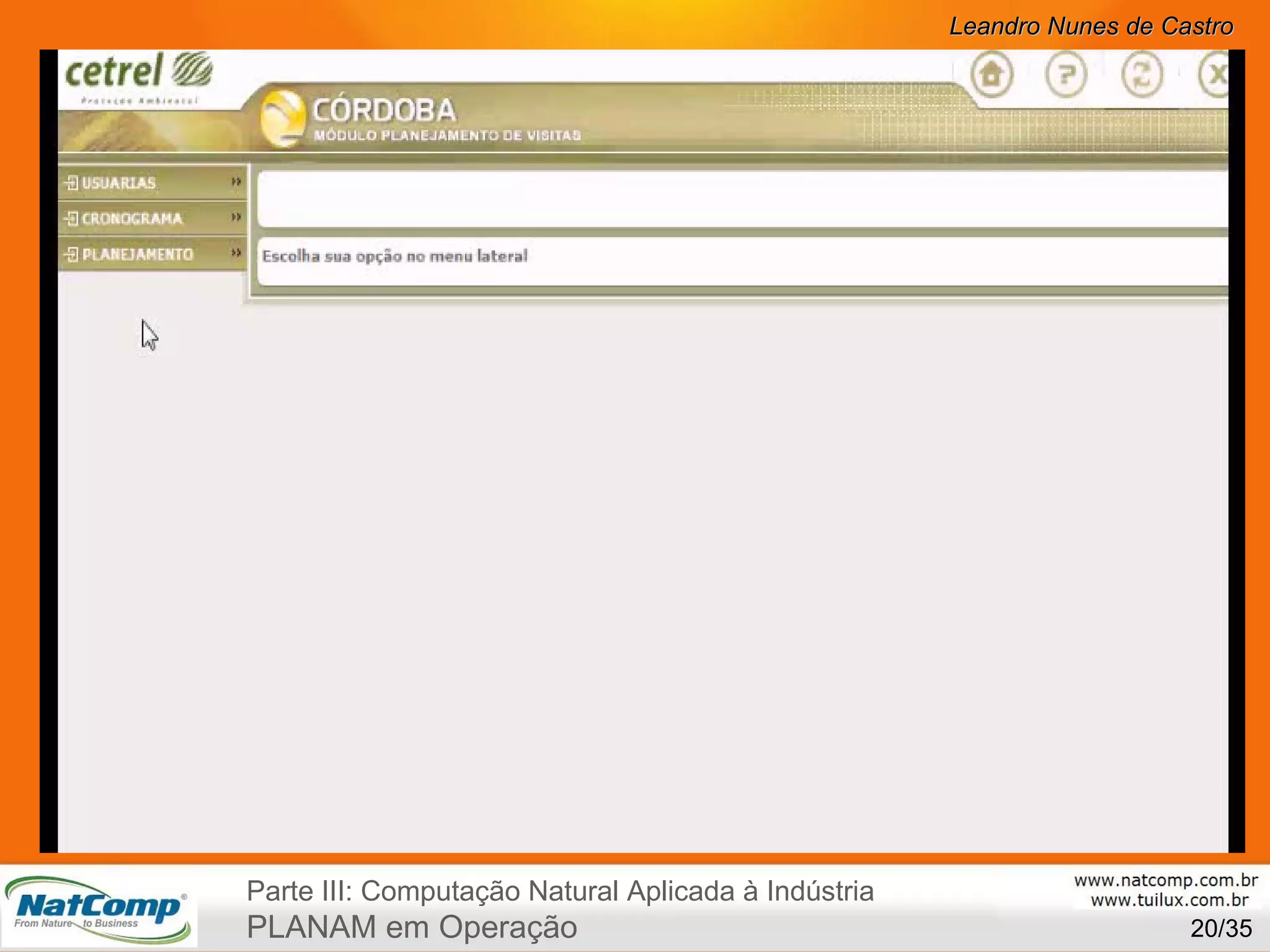The height and width of the screenshot is (952, 1270).
Task: Expand the PLANEJAMENTO submenu arrows
Action: tap(236, 252)
